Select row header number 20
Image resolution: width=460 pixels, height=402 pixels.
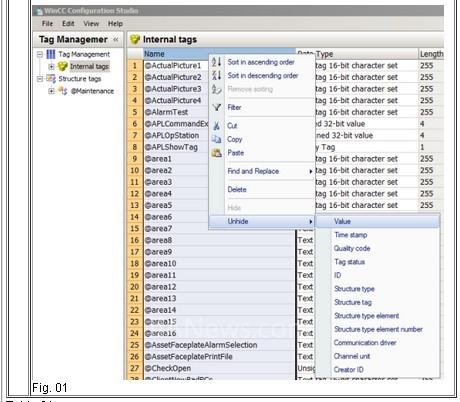pos(135,287)
